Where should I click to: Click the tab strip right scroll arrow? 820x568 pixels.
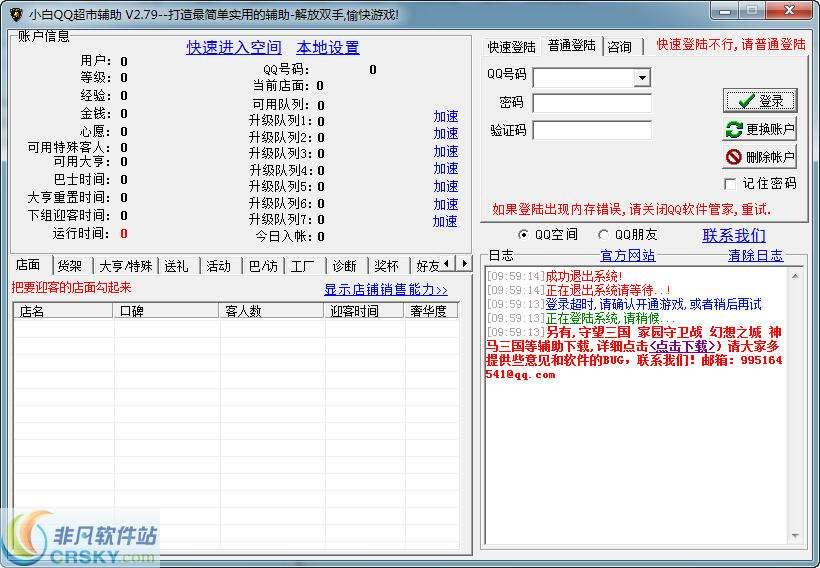464,264
